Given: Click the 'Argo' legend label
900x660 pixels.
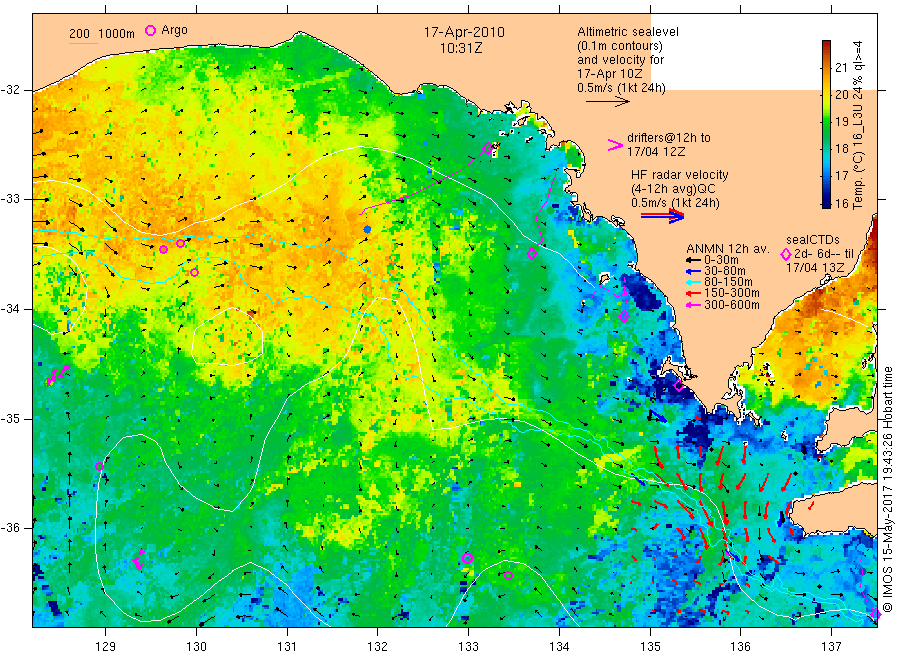Looking at the screenshot, I should tap(174, 30).
